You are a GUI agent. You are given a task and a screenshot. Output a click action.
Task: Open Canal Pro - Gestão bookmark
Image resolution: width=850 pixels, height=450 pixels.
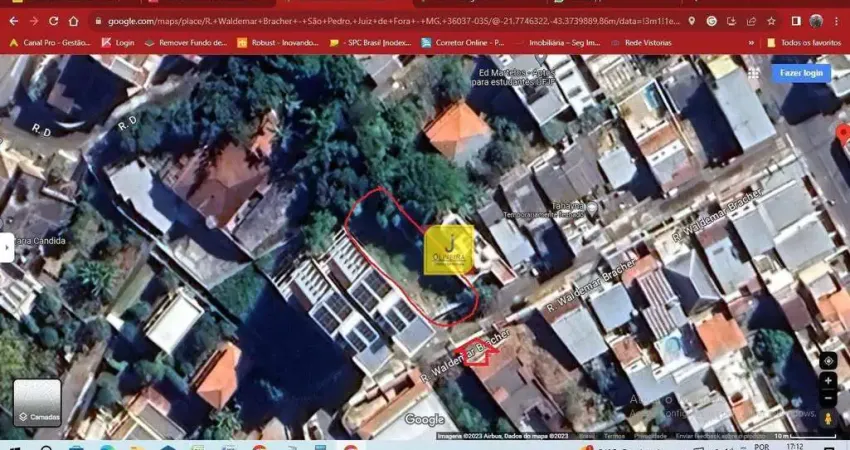(x=50, y=42)
